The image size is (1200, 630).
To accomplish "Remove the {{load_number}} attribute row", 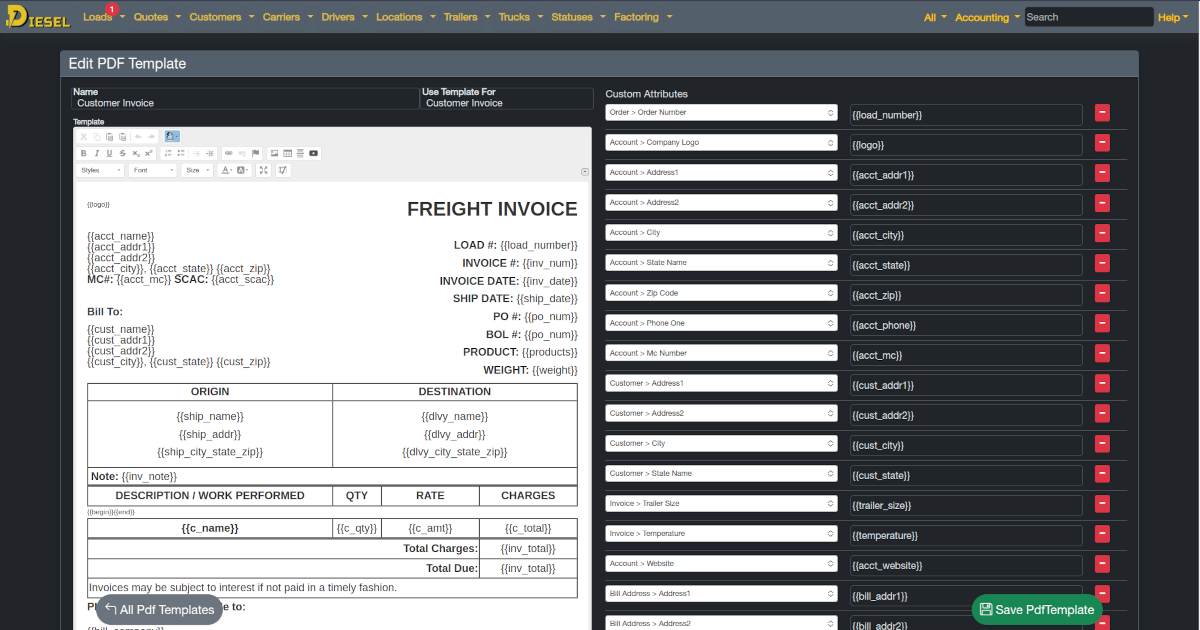I will click(1102, 113).
